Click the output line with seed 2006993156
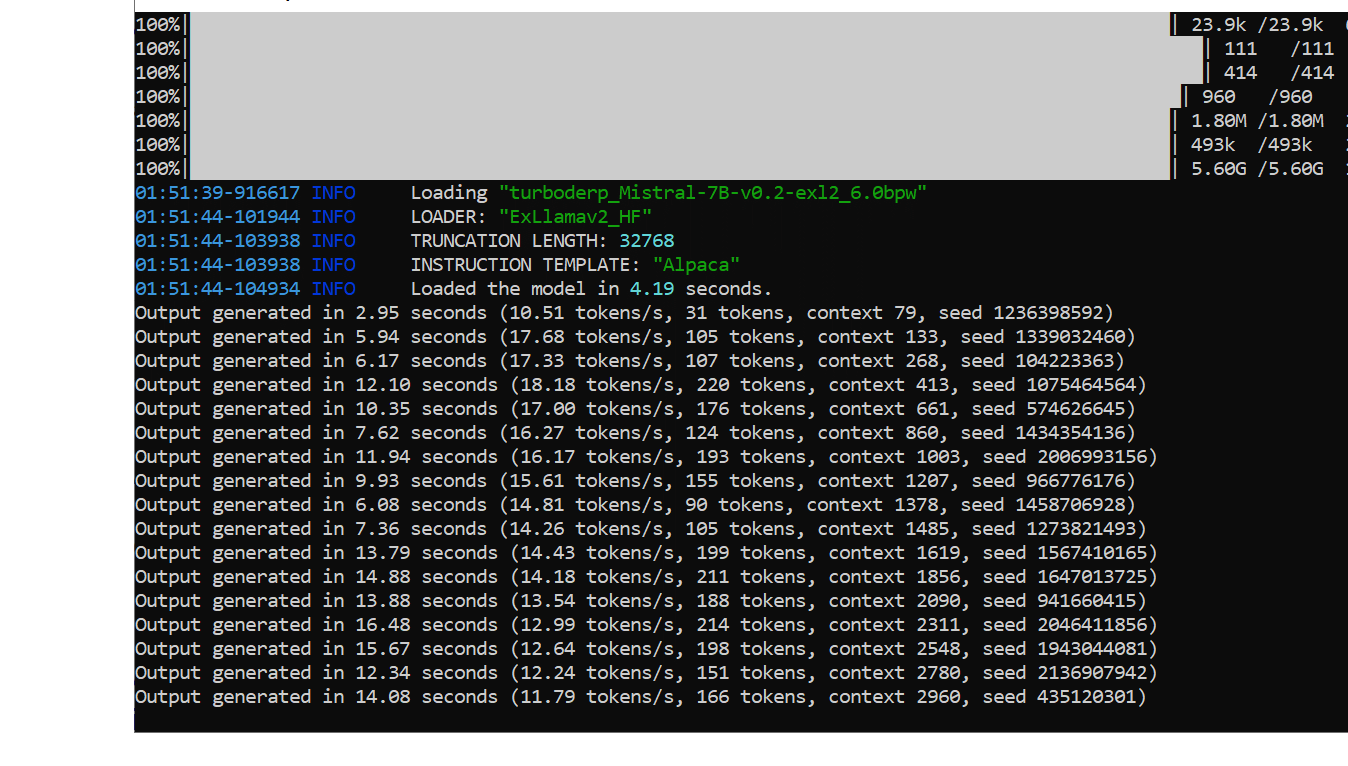Image resolution: width=1348 pixels, height=766 pixels. click(x=646, y=457)
